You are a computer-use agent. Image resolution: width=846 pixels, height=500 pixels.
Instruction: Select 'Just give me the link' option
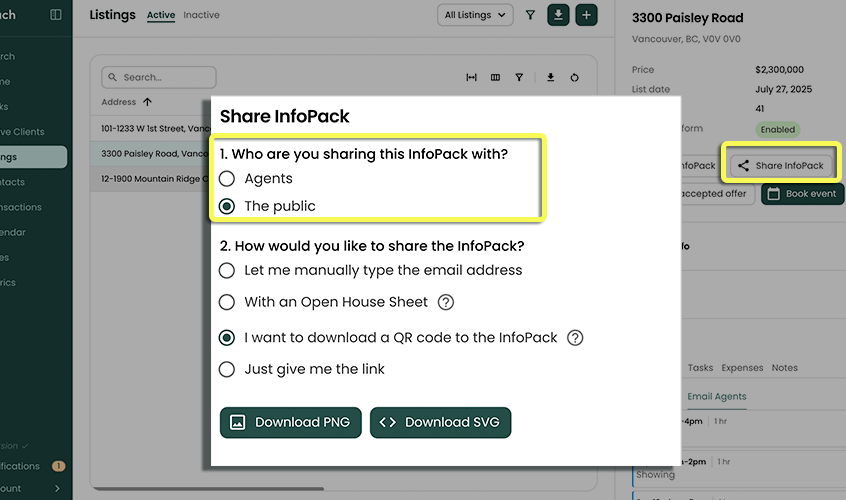pyautogui.click(x=227, y=369)
